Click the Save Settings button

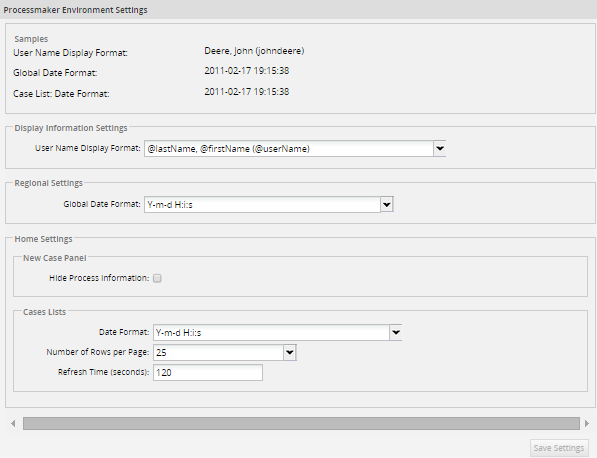click(559, 448)
